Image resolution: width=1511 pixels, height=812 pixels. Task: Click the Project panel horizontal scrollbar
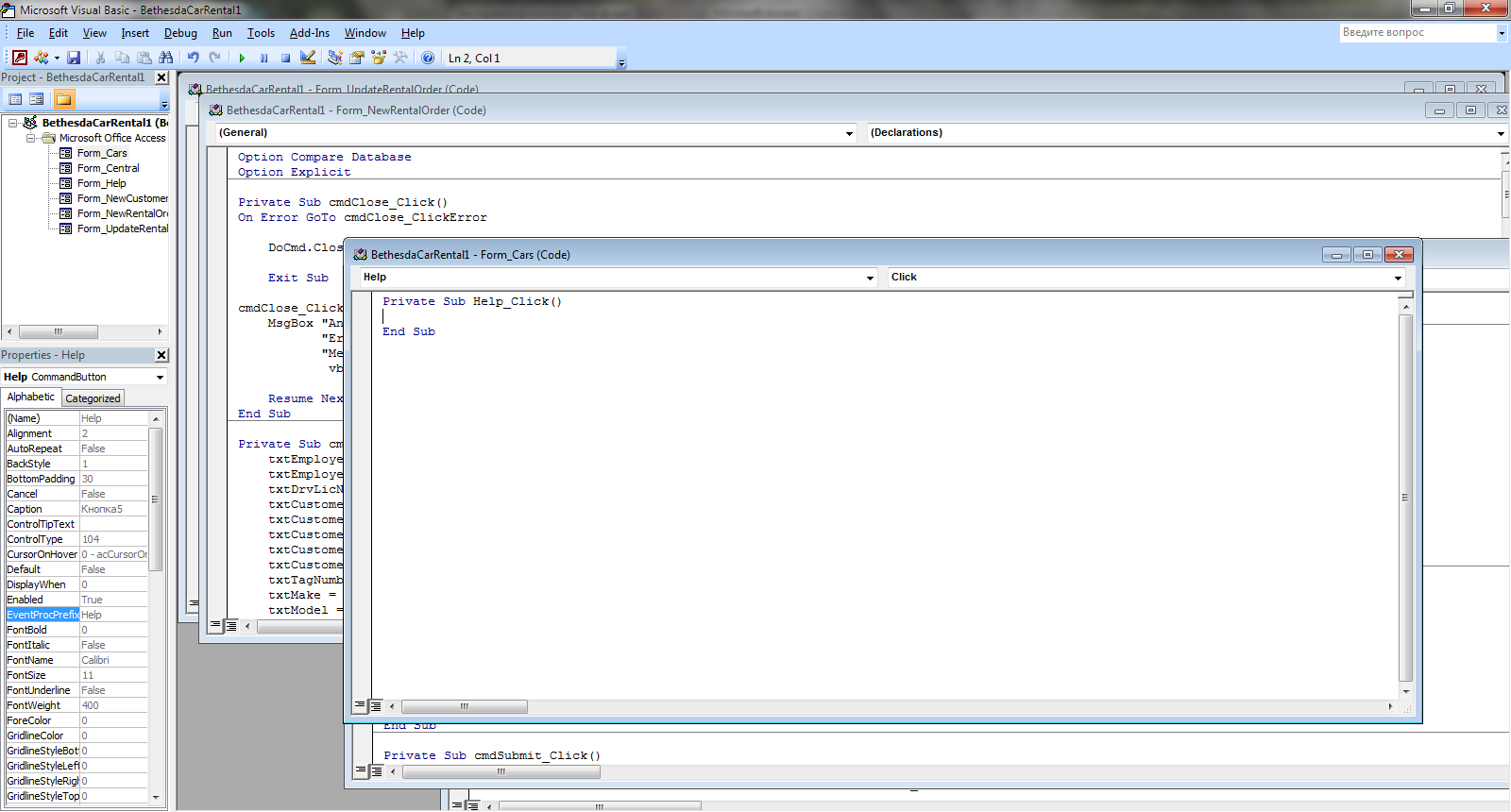point(59,332)
